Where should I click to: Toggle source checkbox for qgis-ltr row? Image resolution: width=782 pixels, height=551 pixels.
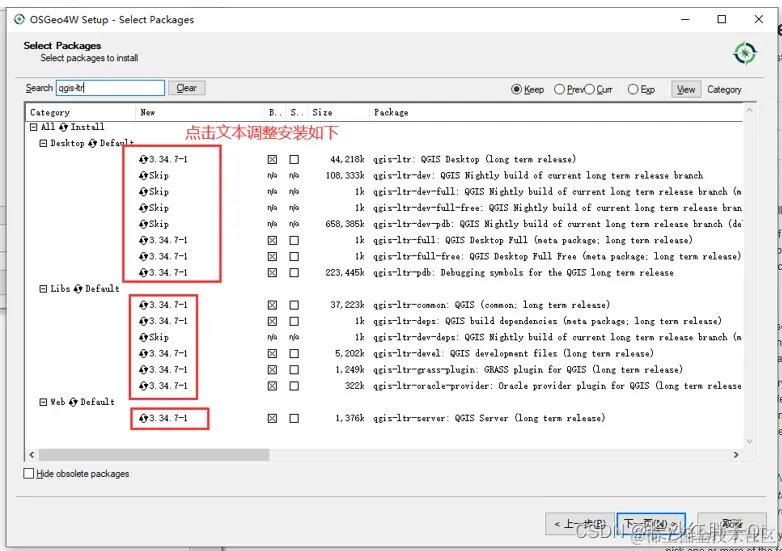[294, 160]
